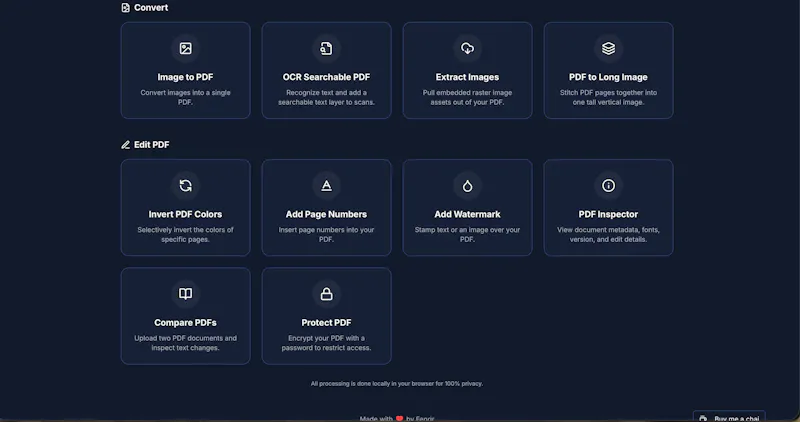The height and width of the screenshot is (422, 800).
Task: Click 'Upload two PDF documents' description
Action: tap(185, 343)
